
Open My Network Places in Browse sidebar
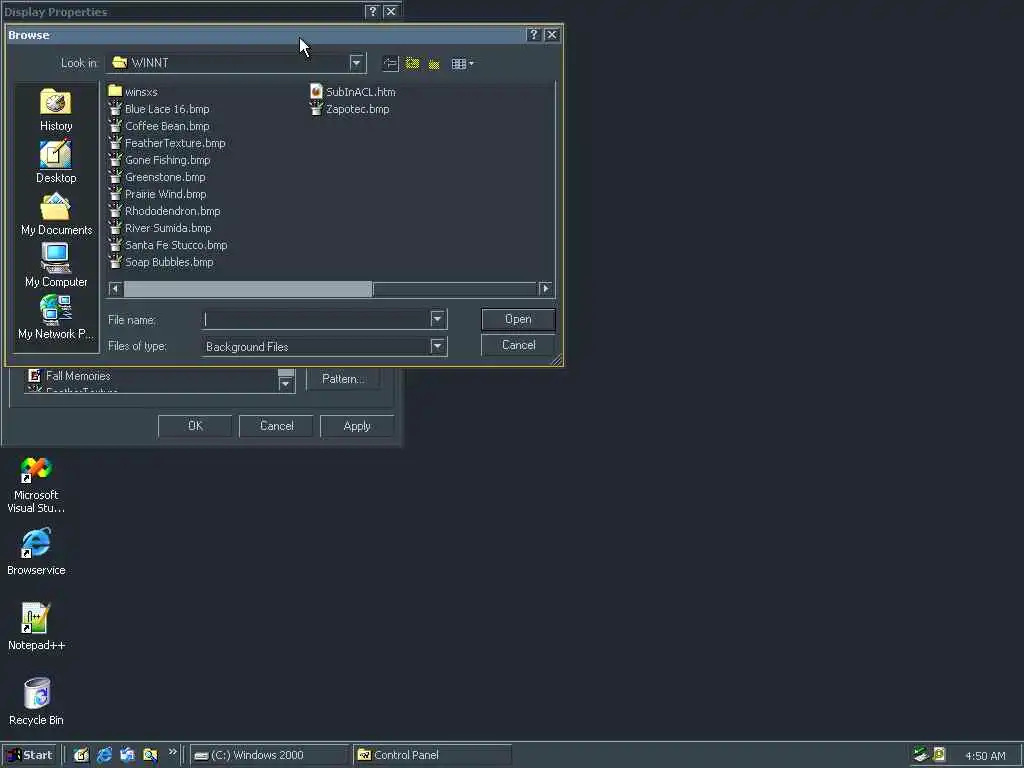56,317
